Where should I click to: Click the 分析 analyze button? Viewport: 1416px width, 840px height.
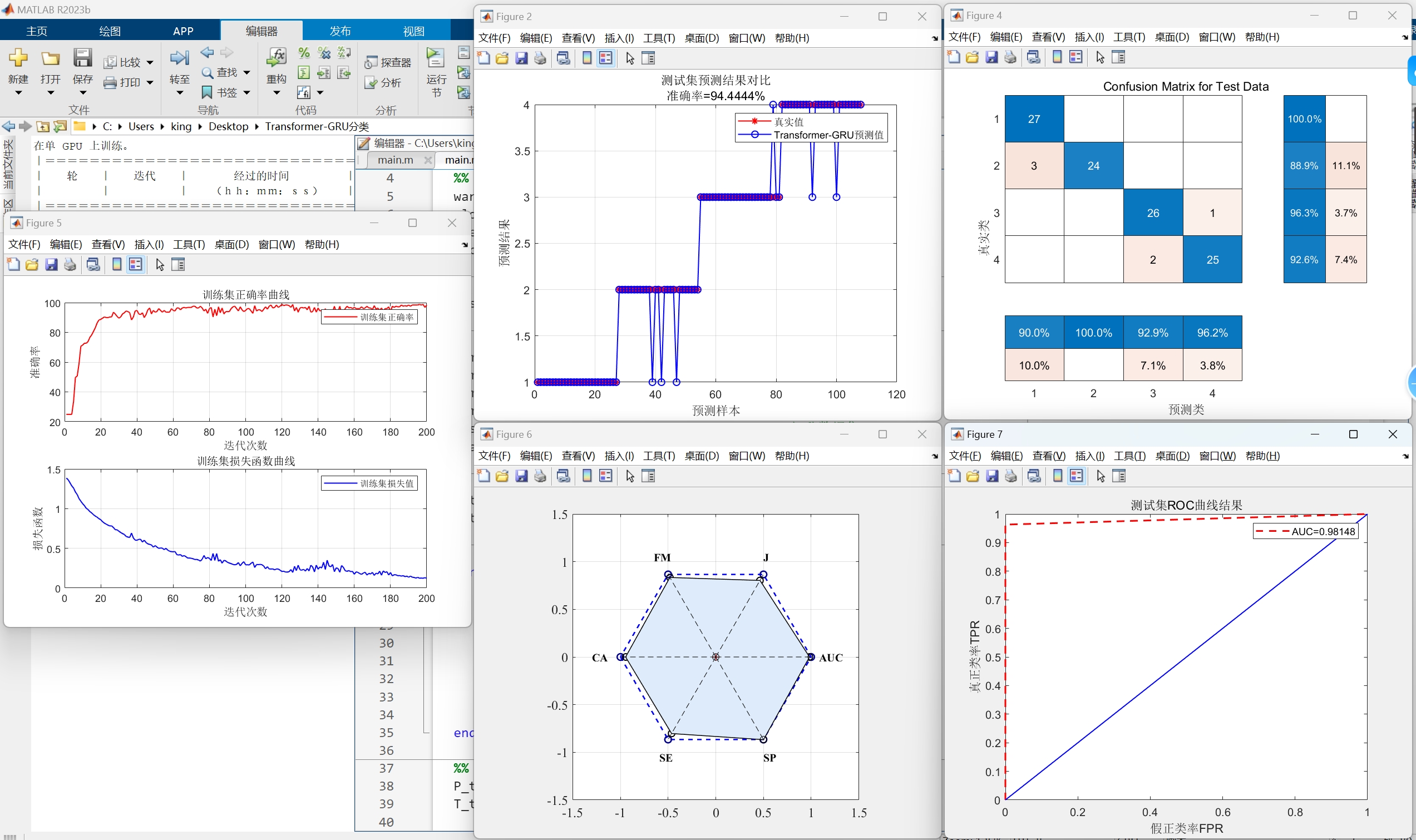point(384,83)
